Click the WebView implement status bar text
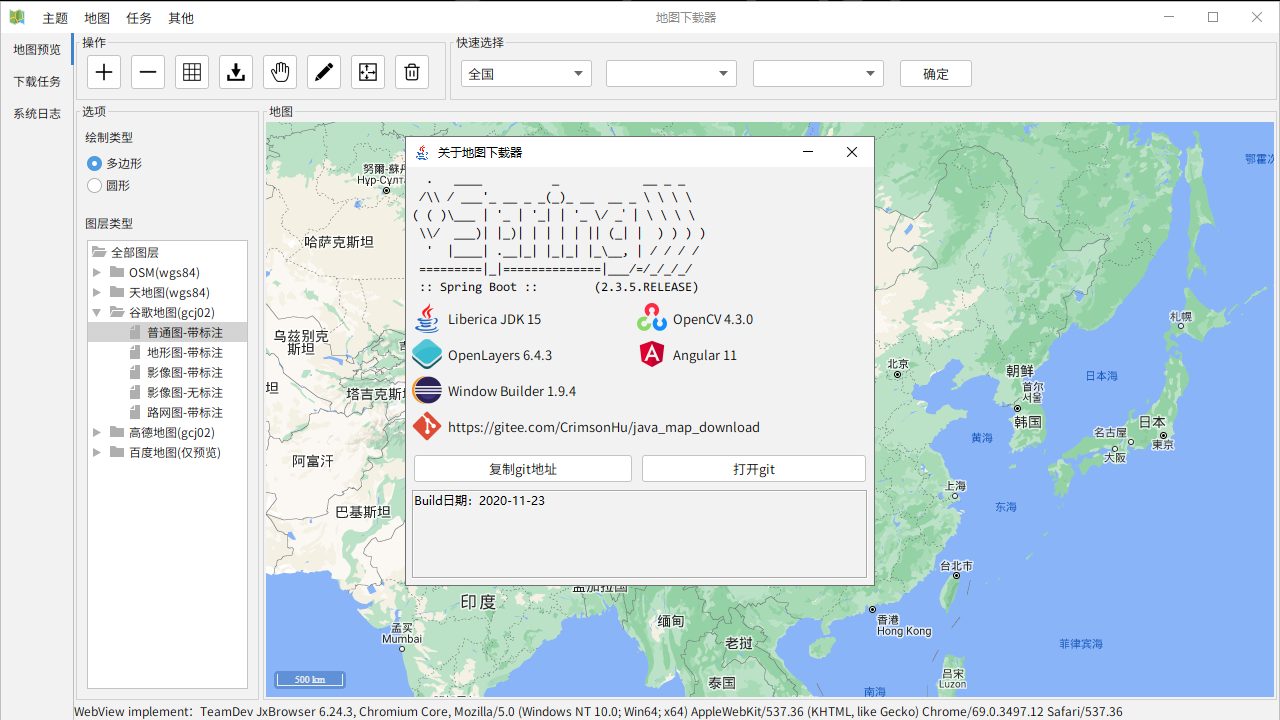The height and width of the screenshot is (720, 1280). pos(598,711)
